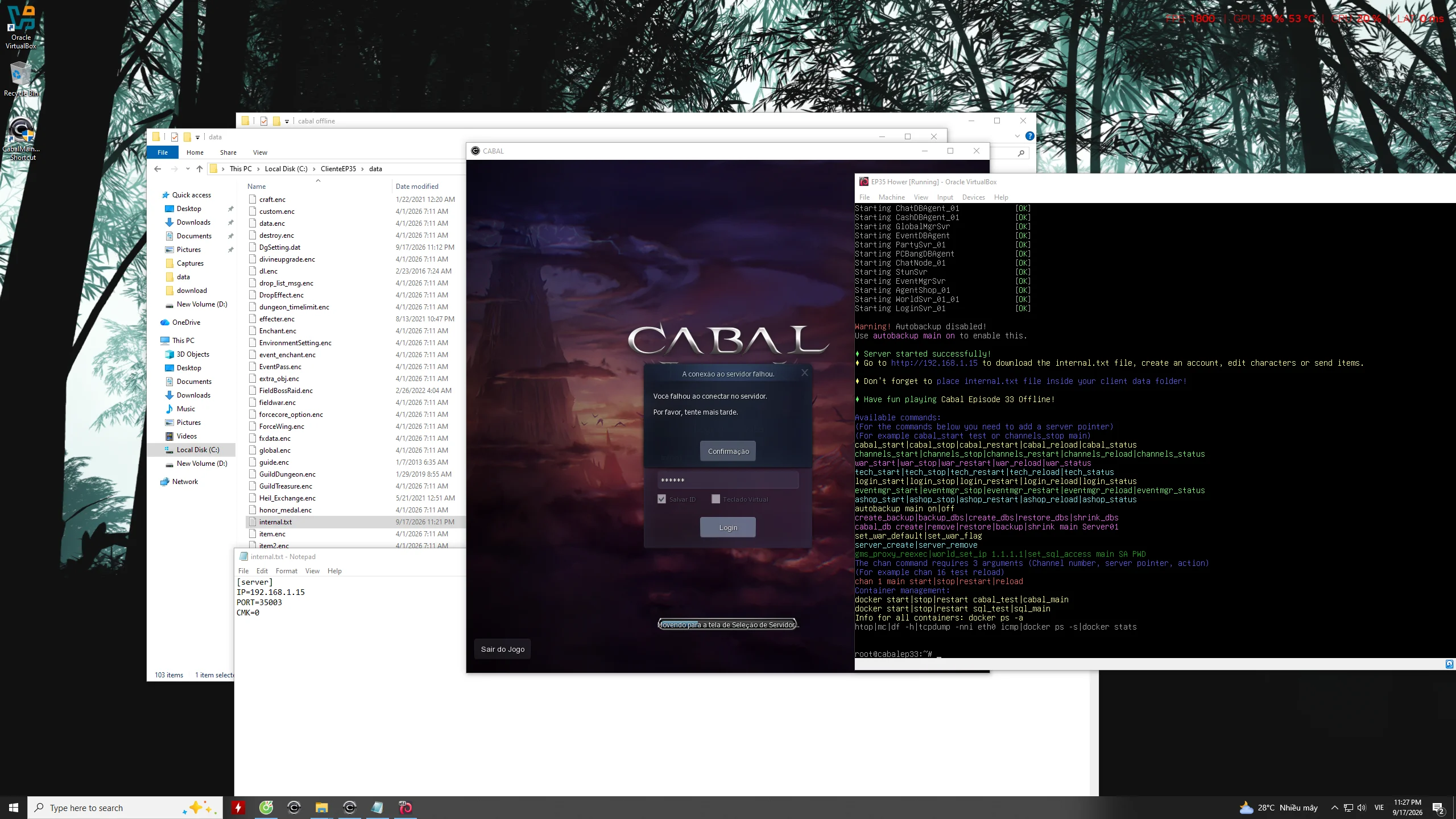
Task: Open weather widget showing 28°C
Action: coord(1278,808)
